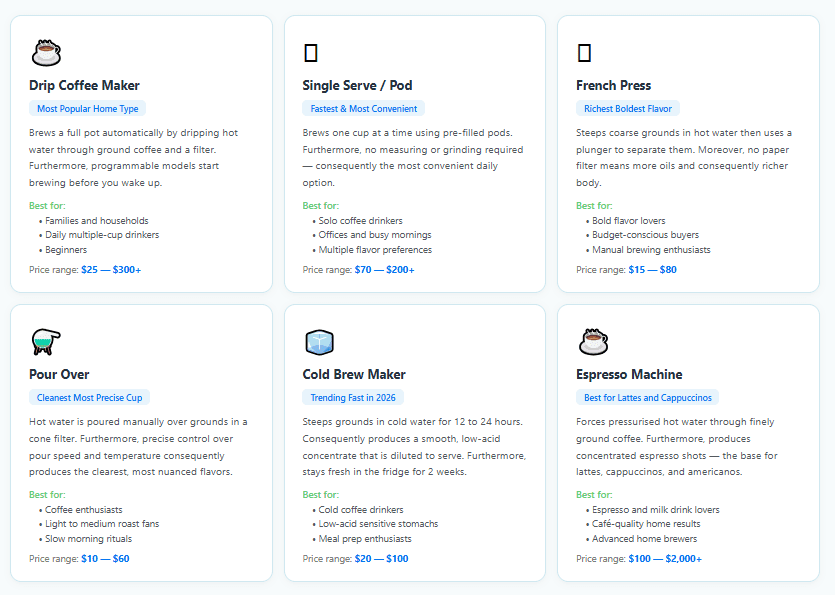Image resolution: width=835 pixels, height=595 pixels.
Task: Select the Drip Coffee Maker heading
Action: coord(84,85)
